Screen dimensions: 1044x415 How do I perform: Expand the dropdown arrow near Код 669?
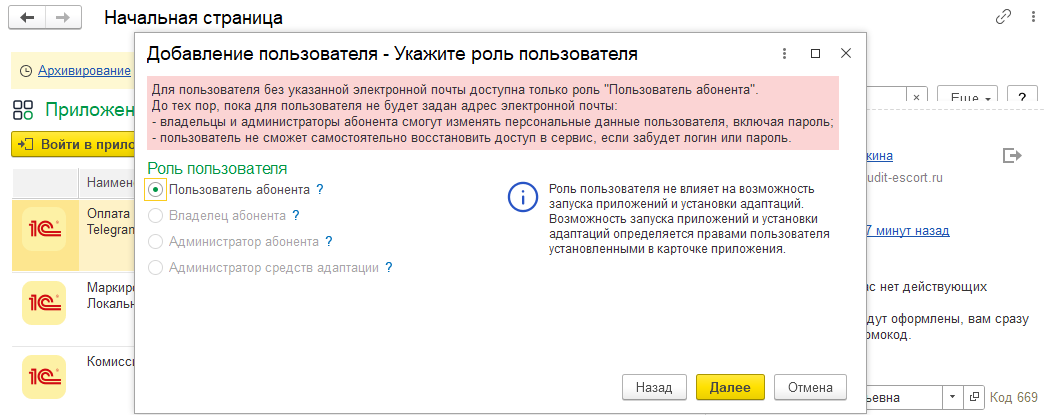point(950,397)
